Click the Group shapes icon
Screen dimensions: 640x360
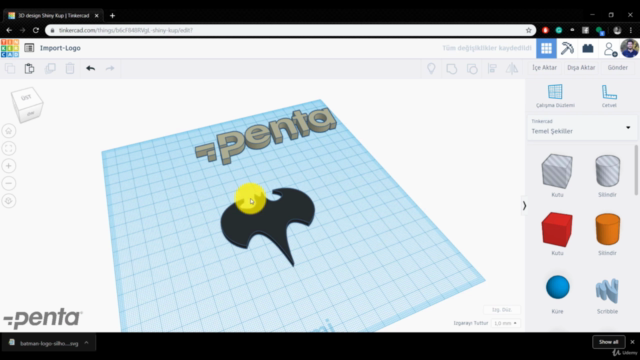451,69
